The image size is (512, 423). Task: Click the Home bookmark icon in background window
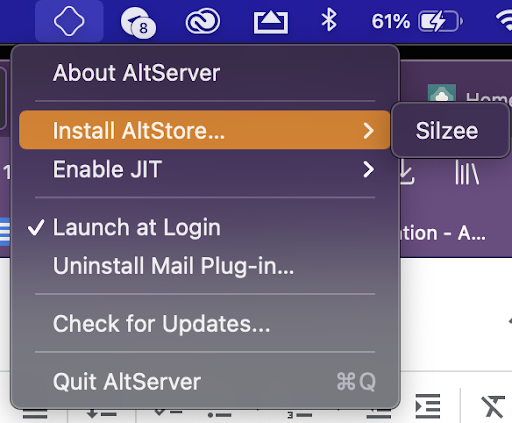pos(442,93)
